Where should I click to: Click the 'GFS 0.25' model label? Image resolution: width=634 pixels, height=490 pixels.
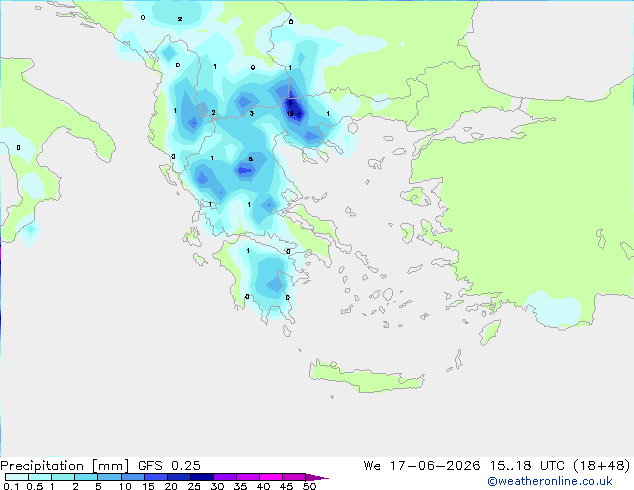pyautogui.click(x=169, y=466)
